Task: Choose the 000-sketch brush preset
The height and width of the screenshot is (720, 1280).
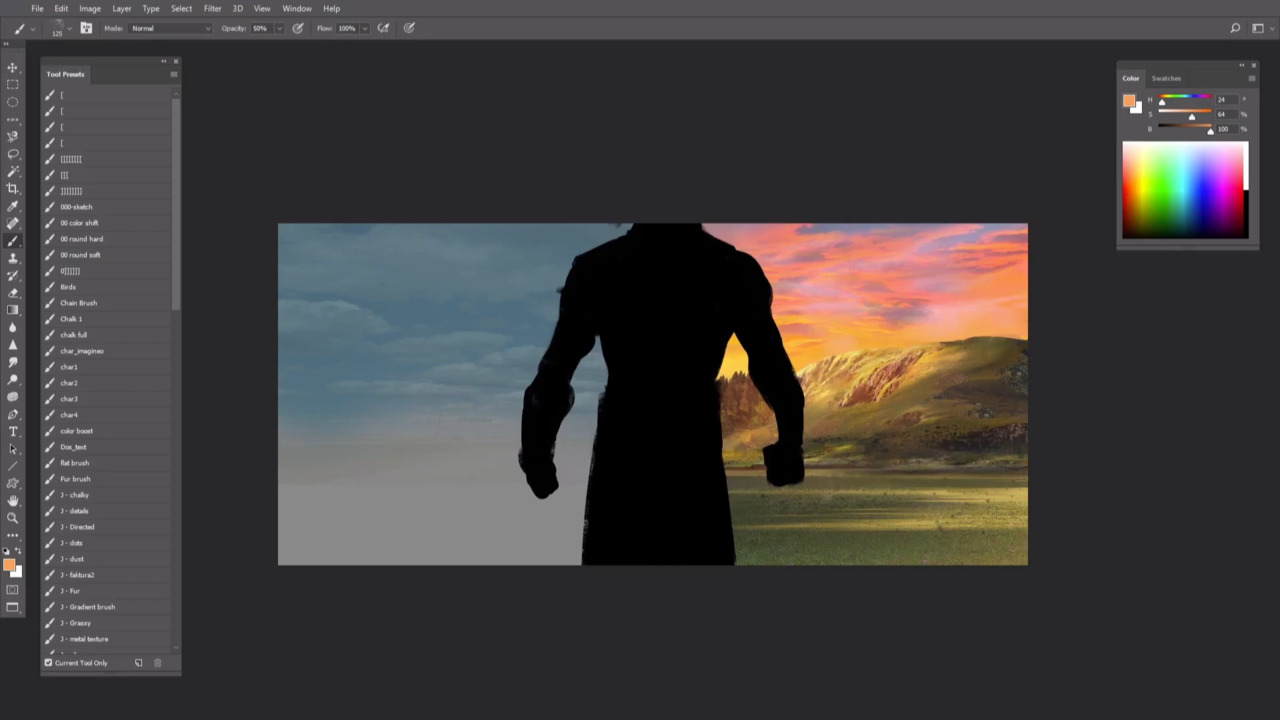Action: point(76,207)
